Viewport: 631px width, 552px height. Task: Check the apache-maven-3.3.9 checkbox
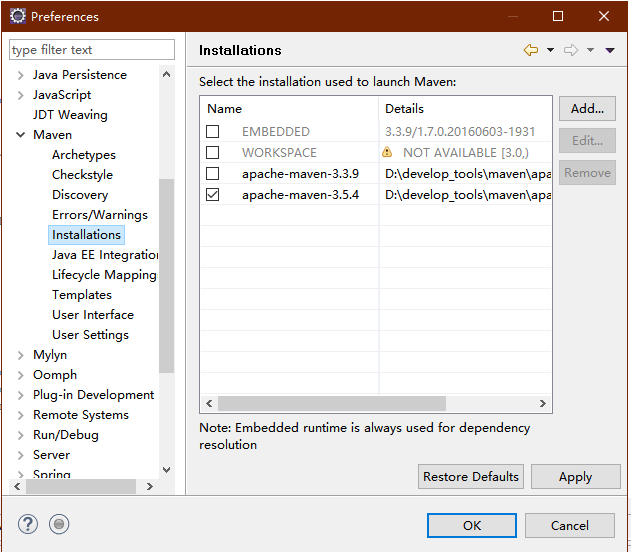(x=212, y=173)
